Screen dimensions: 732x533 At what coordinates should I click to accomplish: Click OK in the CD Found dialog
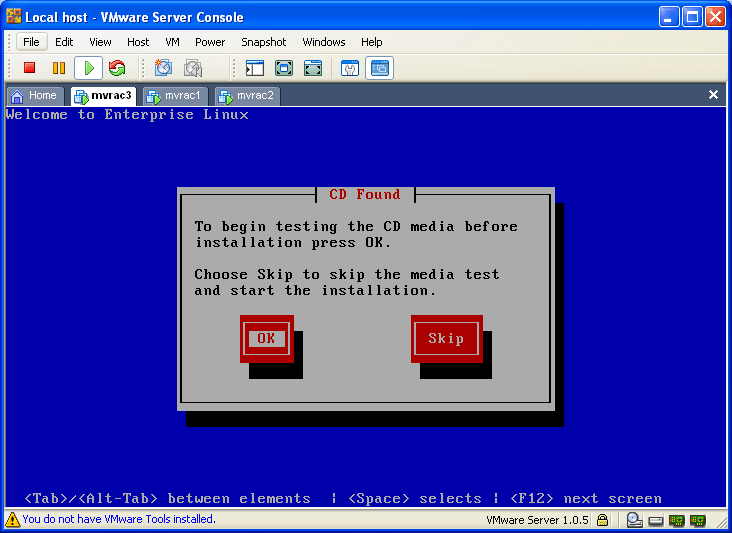(x=267, y=339)
